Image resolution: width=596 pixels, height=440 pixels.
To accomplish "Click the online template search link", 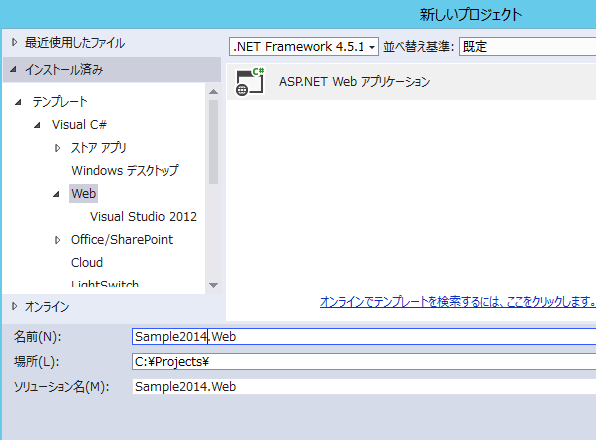I will [458, 302].
